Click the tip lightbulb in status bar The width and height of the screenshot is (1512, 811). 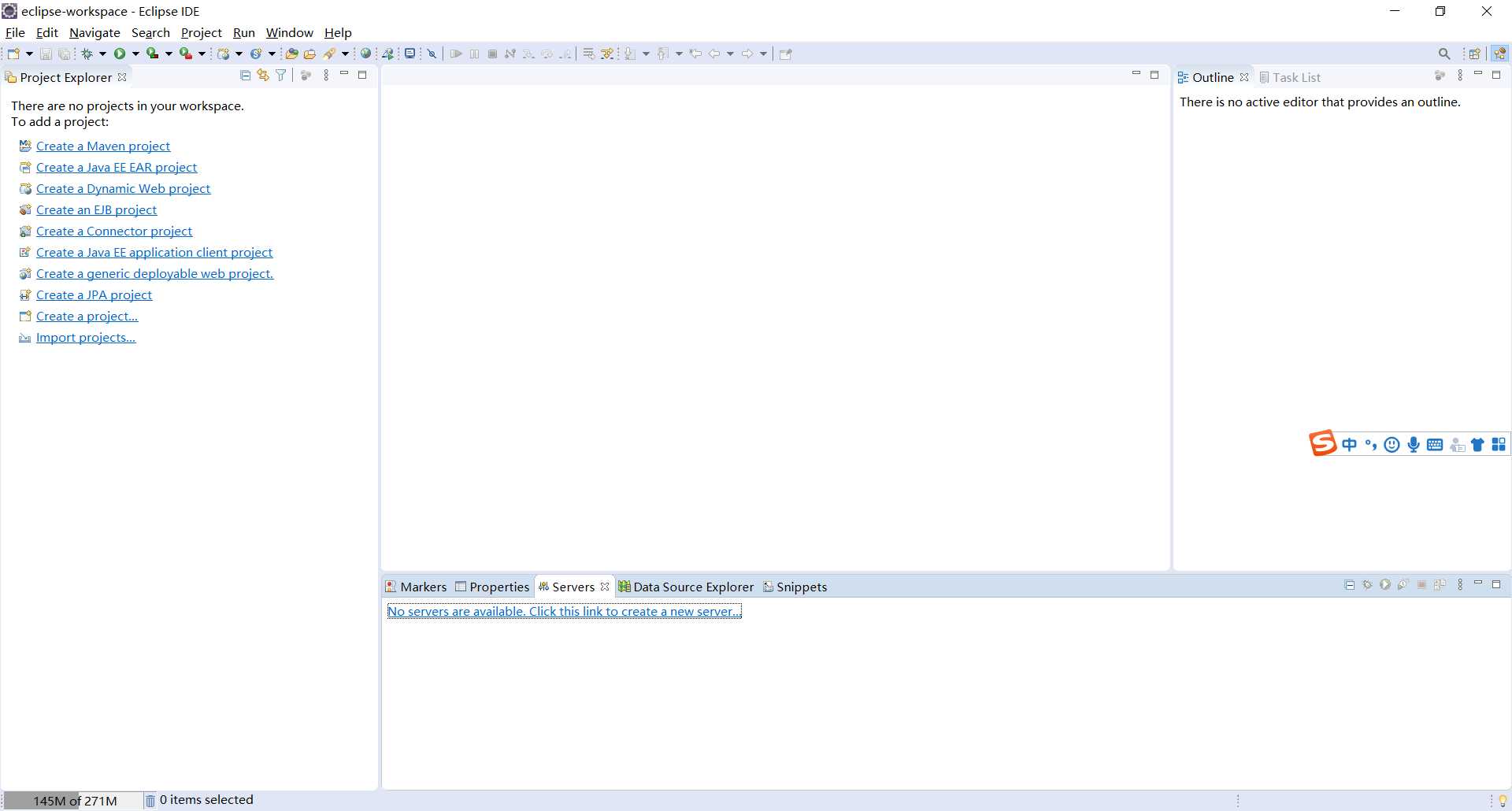1503,800
